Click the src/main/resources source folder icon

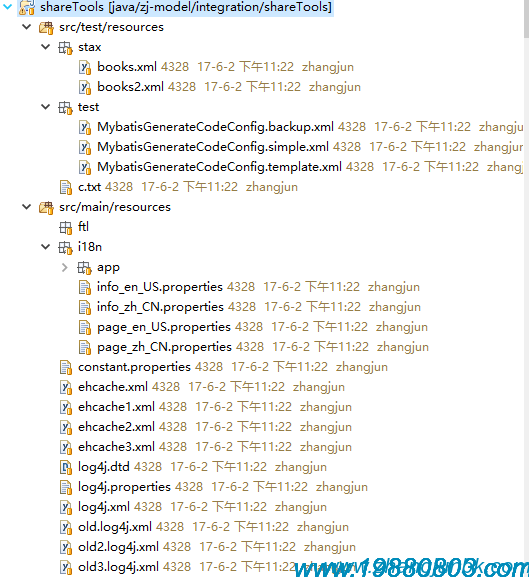pyautogui.click(x=46, y=208)
